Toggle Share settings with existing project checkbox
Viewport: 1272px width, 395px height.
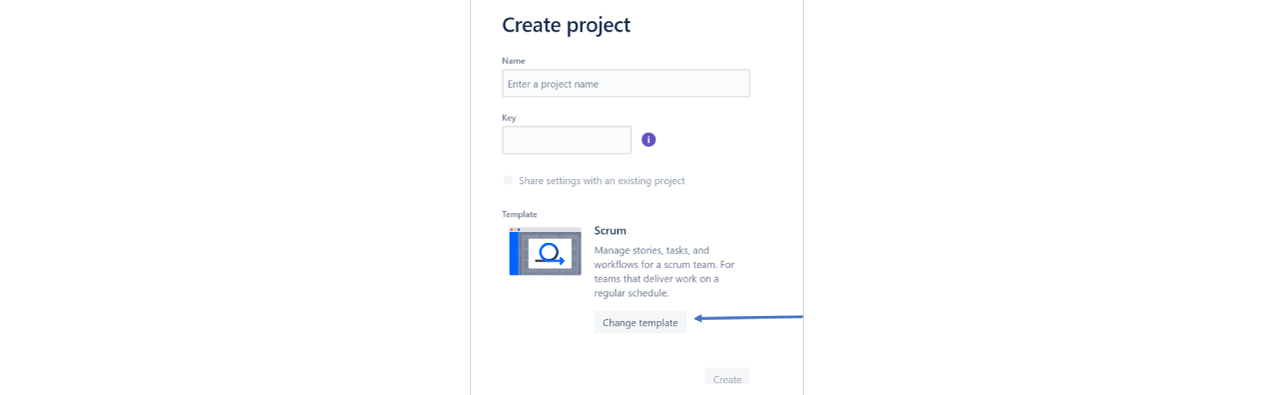click(x=508, y=180)
